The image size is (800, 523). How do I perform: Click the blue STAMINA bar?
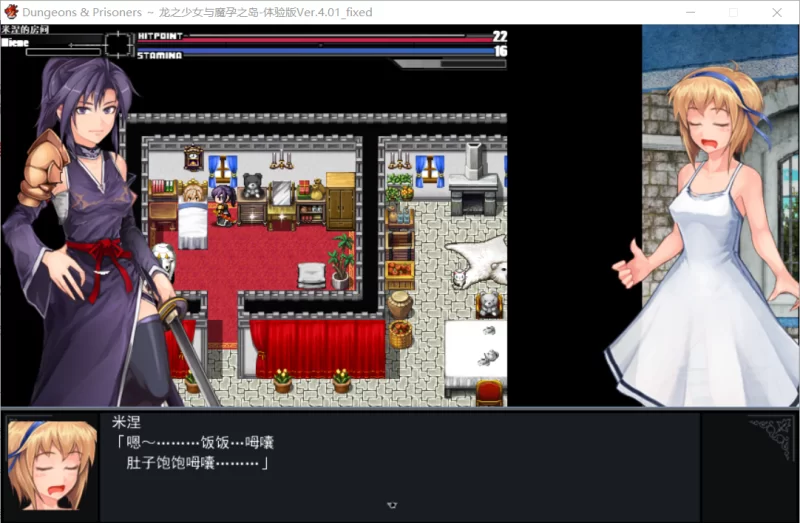coord(315,51)
